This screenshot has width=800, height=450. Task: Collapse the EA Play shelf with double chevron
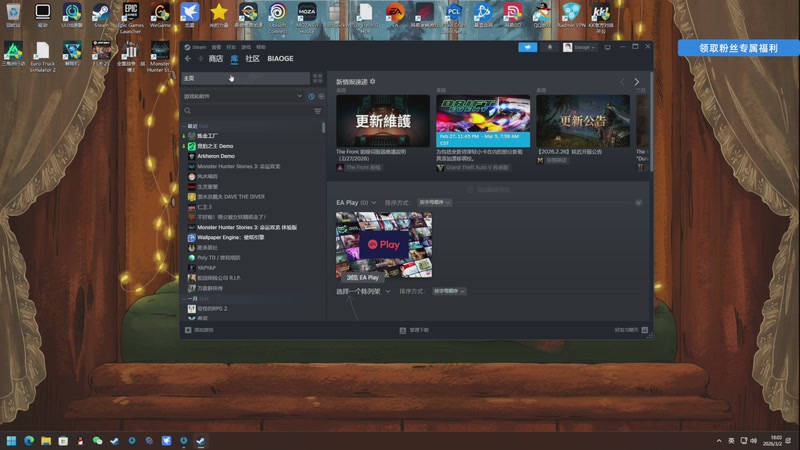pos(638,203)
